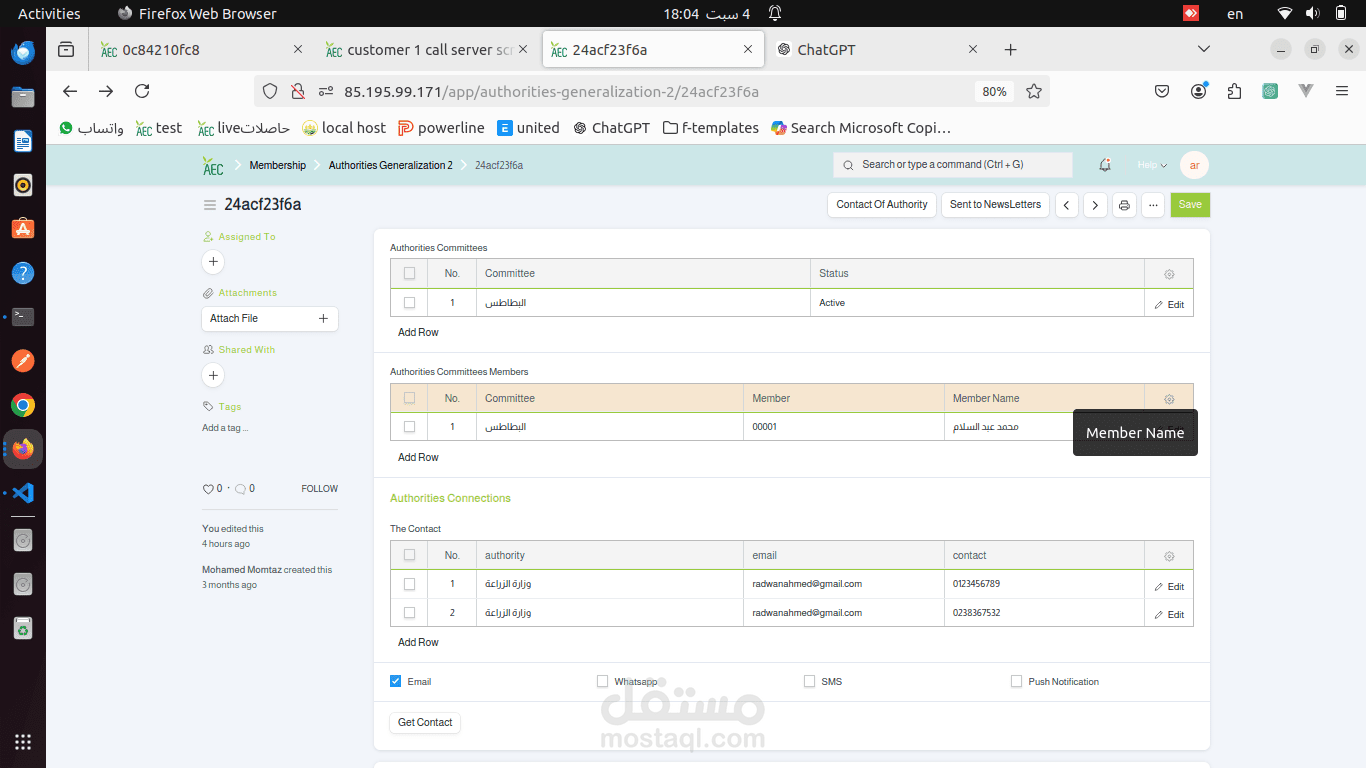The height and width of the screenshot is (768, 1366).
Task: Expand the Help dropdown
Action: [1152, 165]
